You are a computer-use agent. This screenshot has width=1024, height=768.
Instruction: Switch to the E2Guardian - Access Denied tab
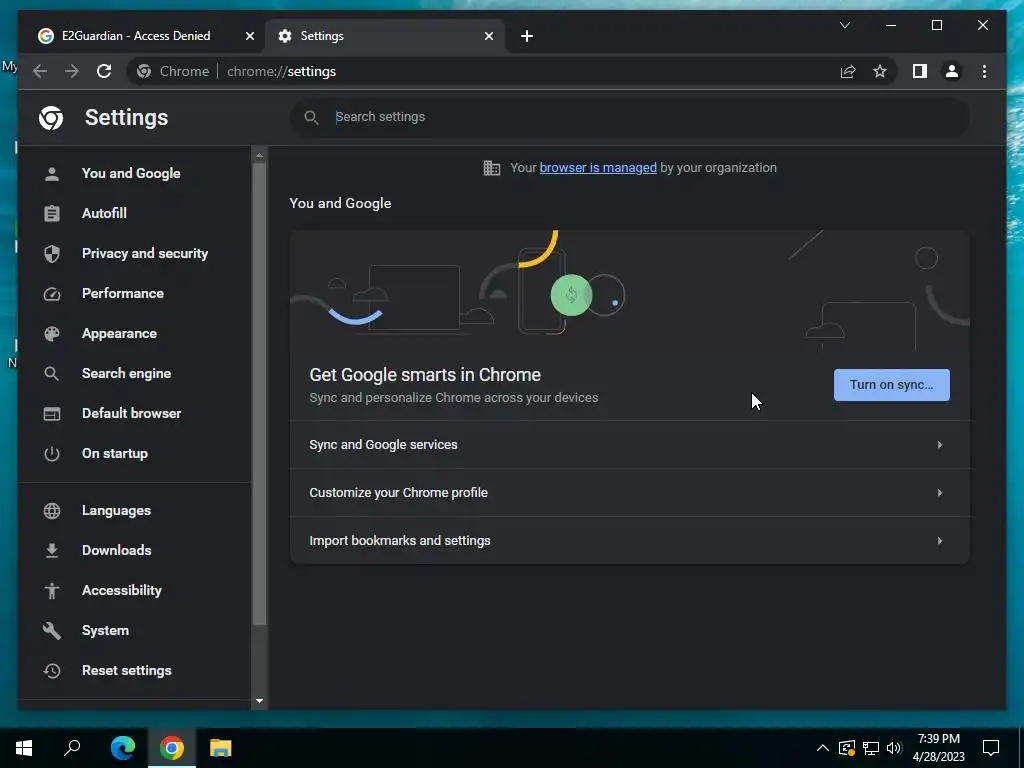coord(136,36)
